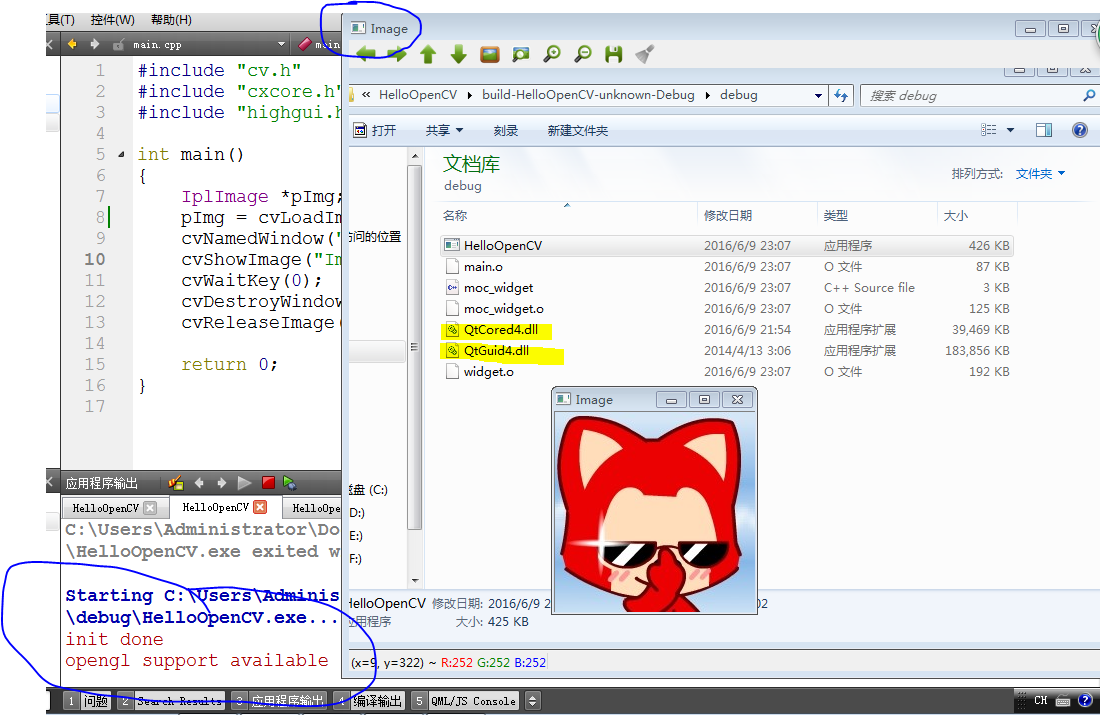
Task: Open the 控件(W) menu
Action: point(112,20)
